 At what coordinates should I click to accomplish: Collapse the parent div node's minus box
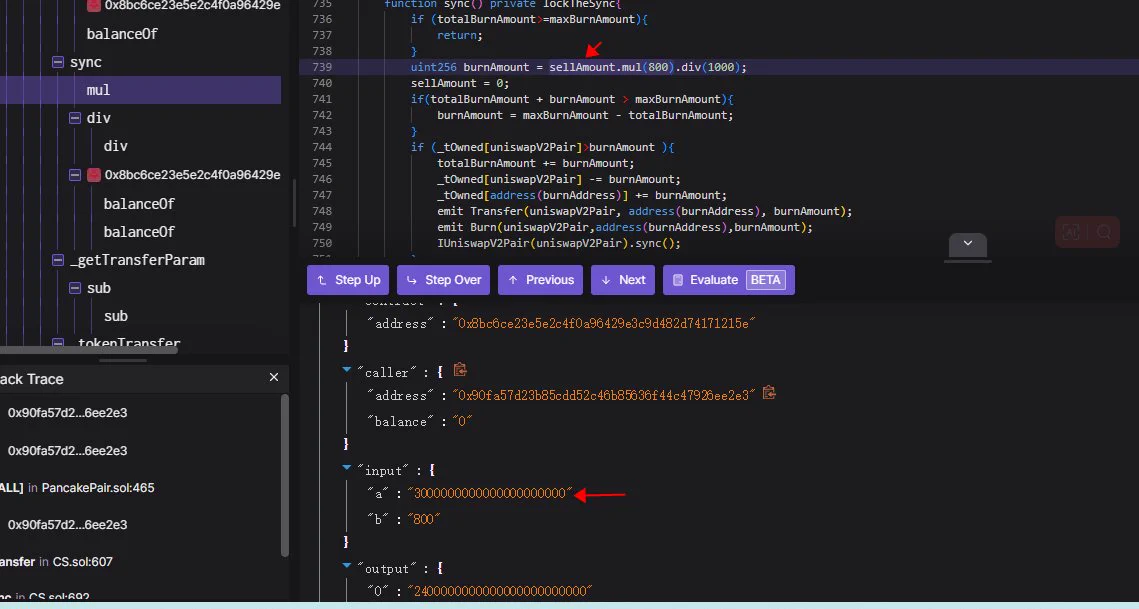(75, 118)
